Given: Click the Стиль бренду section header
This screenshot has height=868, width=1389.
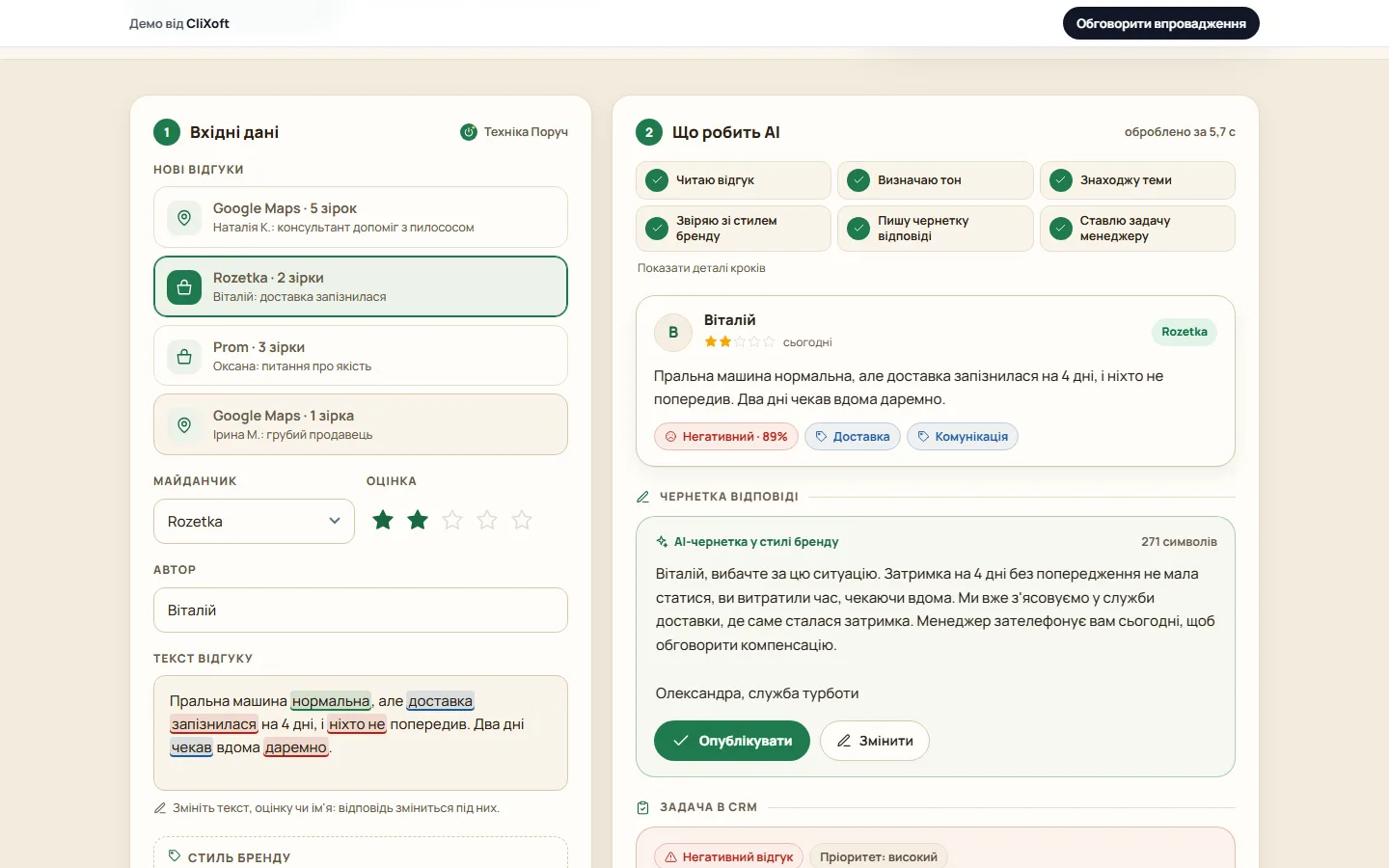Looking at the screenshot, I should pyautogui.click(x=239, y=857).
